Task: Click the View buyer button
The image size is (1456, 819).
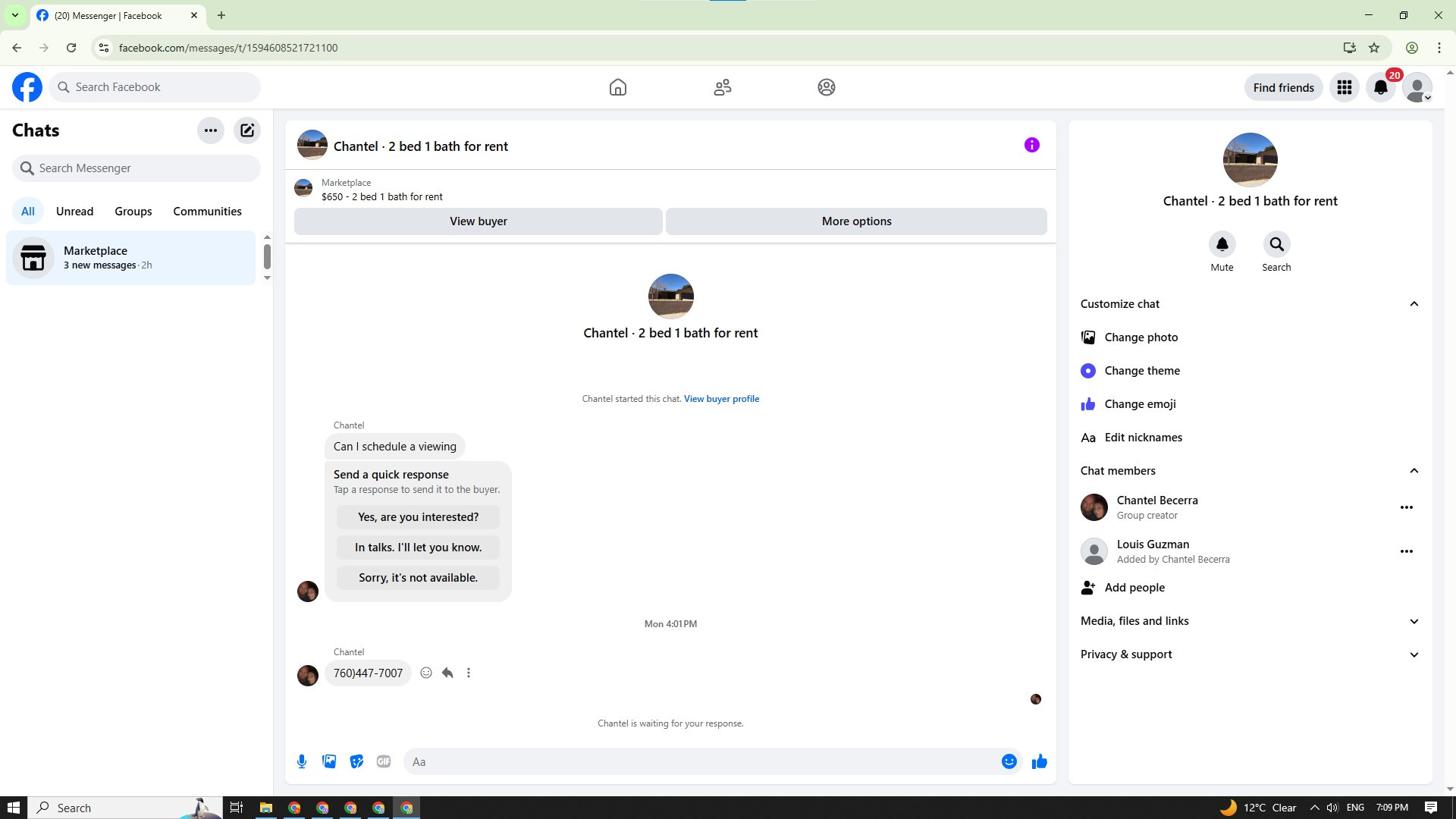Action: tap(478, 221)
